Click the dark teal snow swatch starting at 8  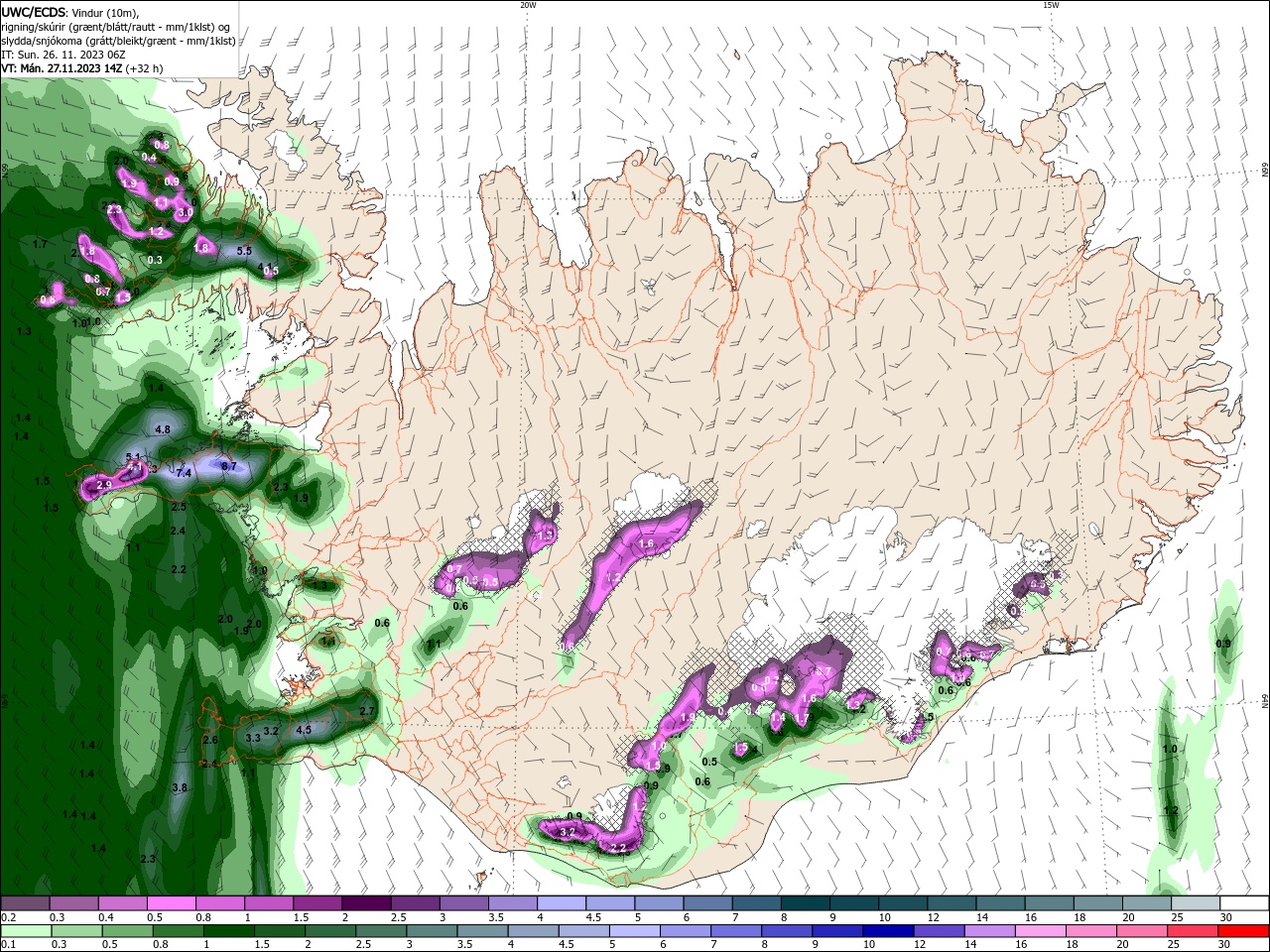(805, 903)
